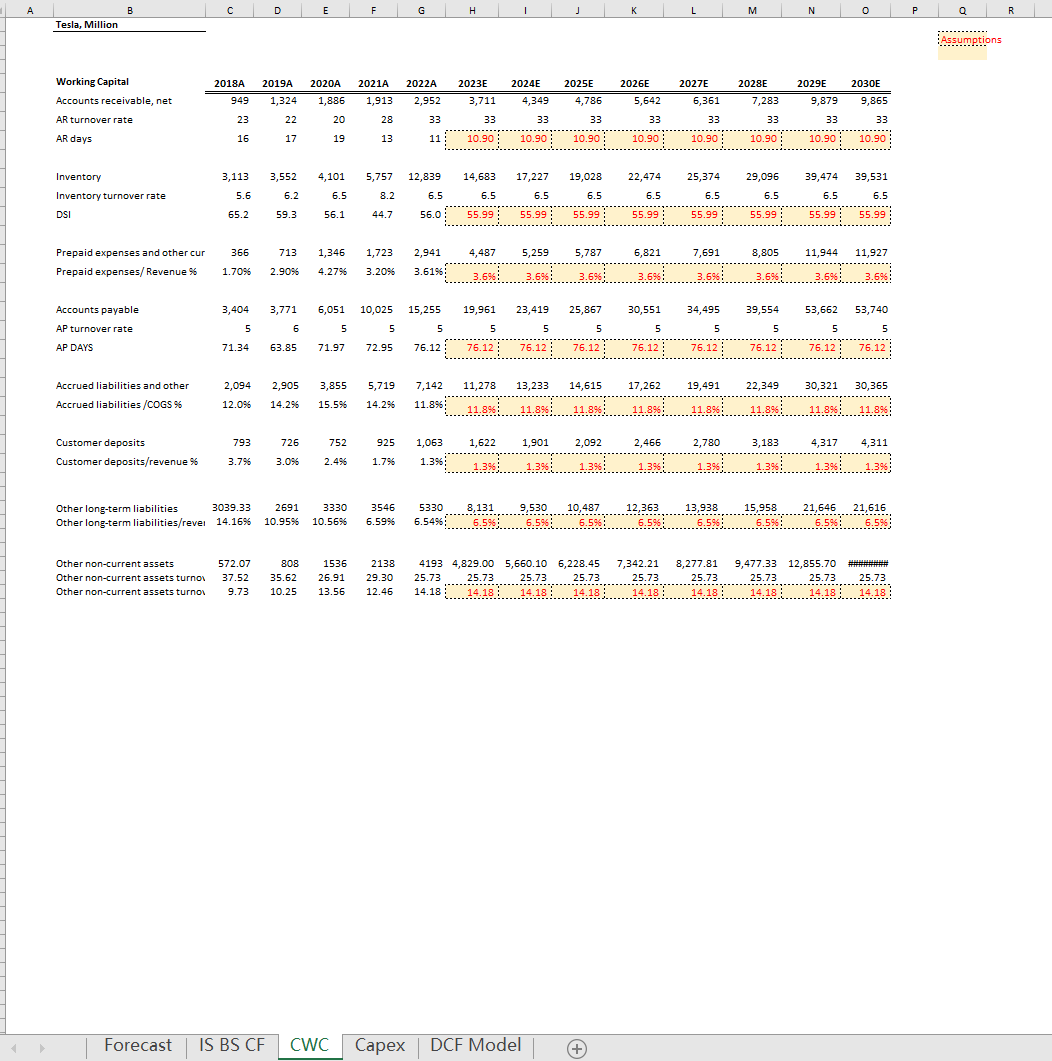Screen dimensions: 1052x1061
Task: Select the CWC sheet tab
Action: [x=309, y=1045]
